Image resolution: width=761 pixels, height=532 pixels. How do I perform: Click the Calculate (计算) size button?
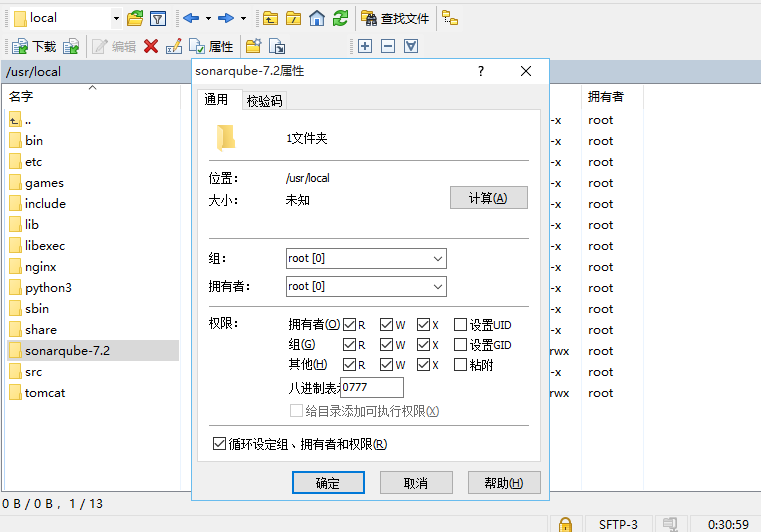489,198
